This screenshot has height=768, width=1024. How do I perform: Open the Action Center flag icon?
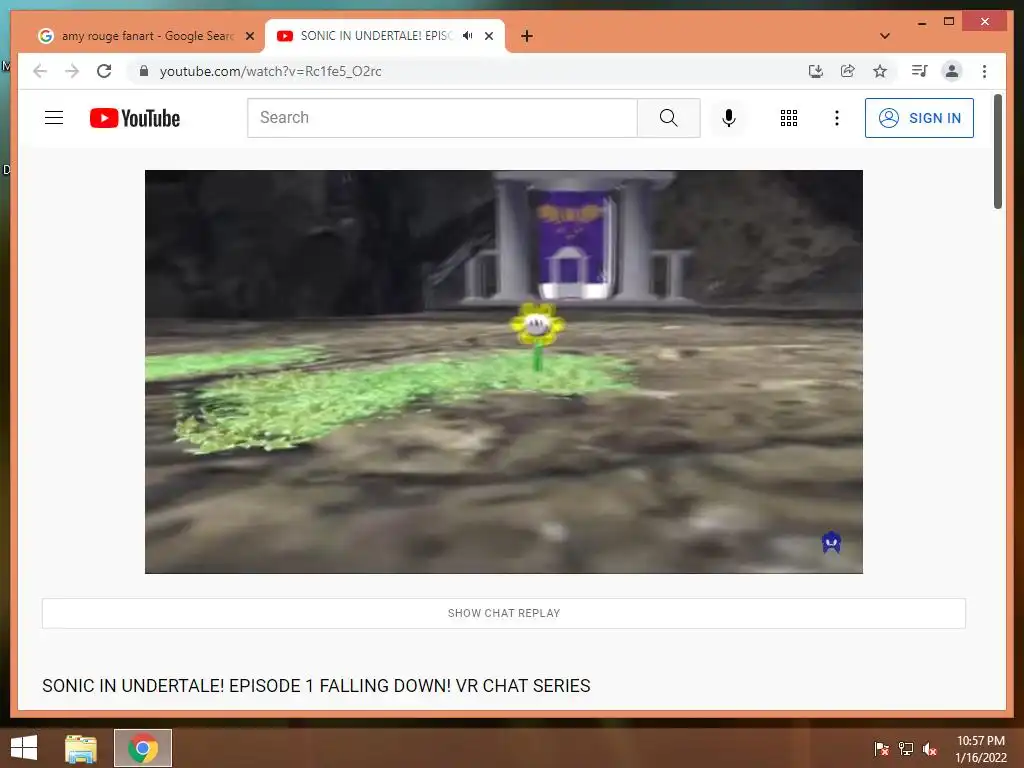click(882, 748)
